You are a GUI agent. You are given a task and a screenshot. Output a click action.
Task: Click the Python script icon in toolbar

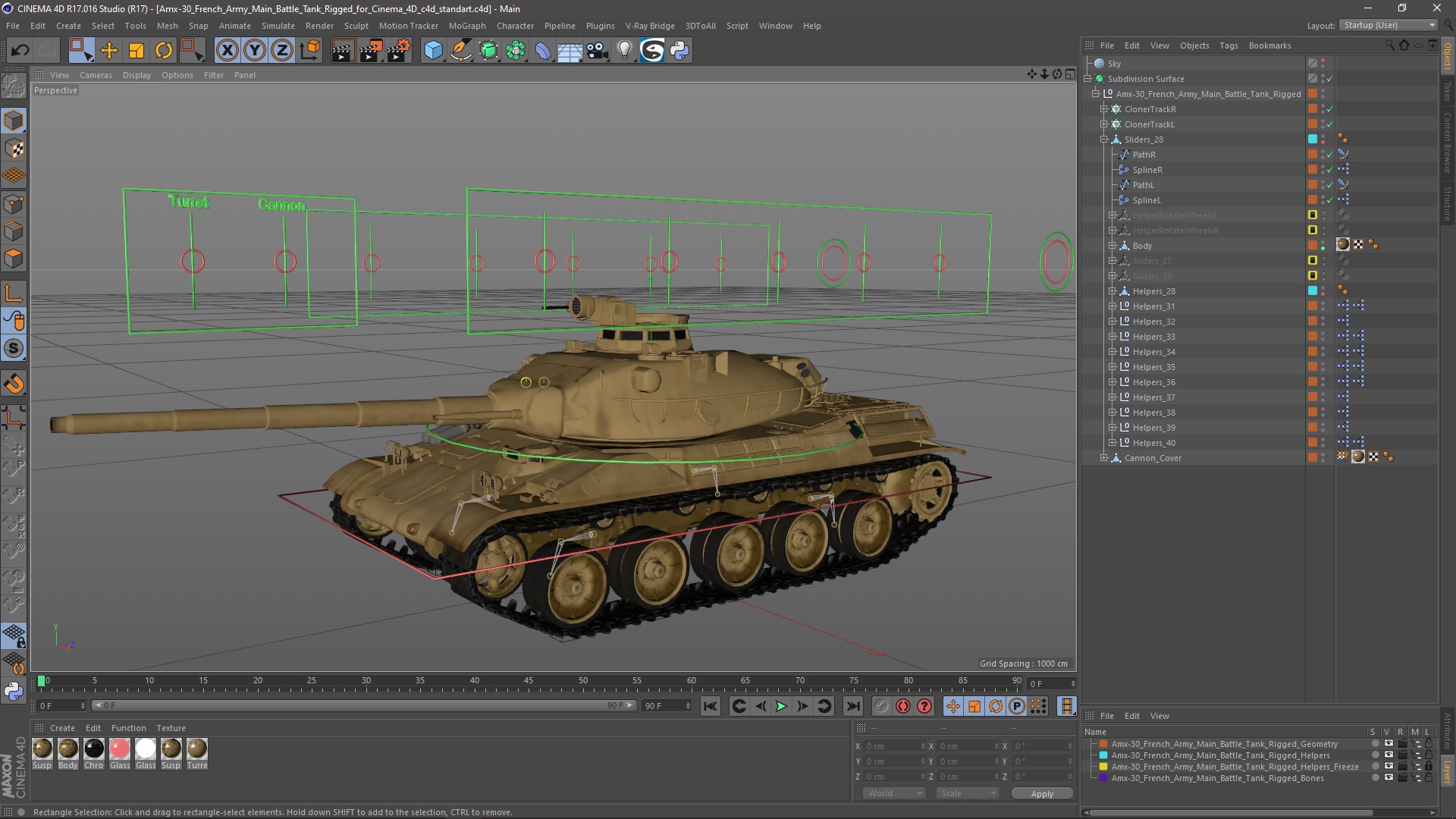click(x=679, y=51)
